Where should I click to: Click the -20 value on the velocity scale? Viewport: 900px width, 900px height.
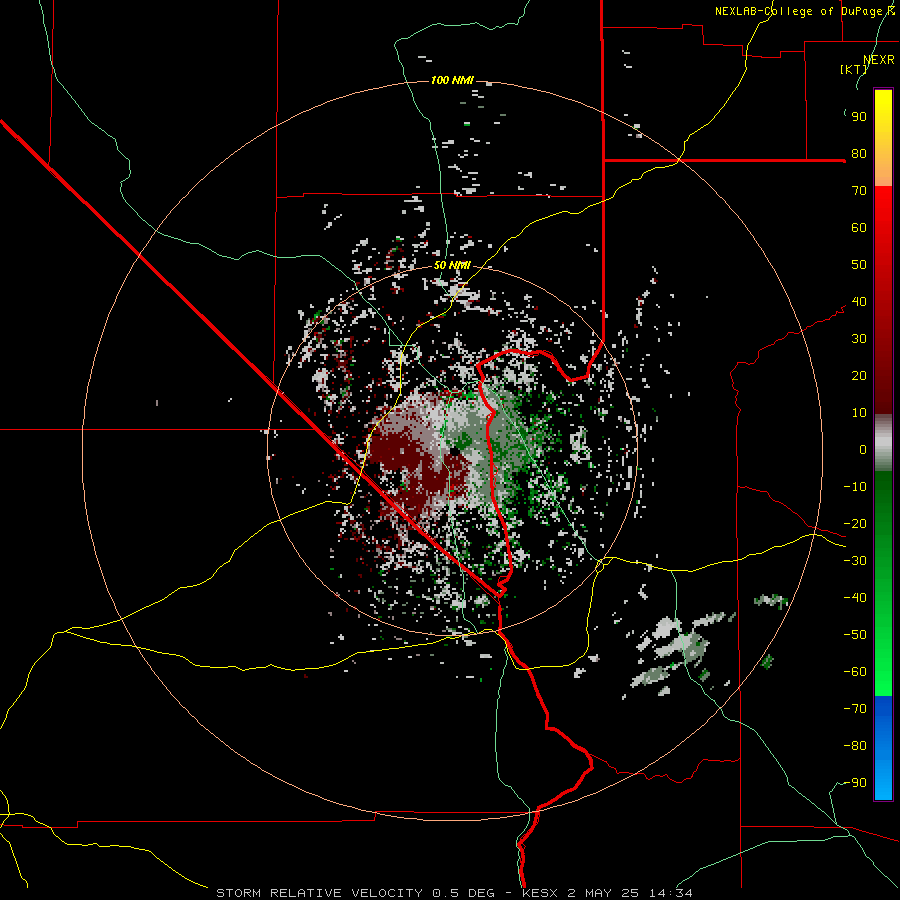855,524
